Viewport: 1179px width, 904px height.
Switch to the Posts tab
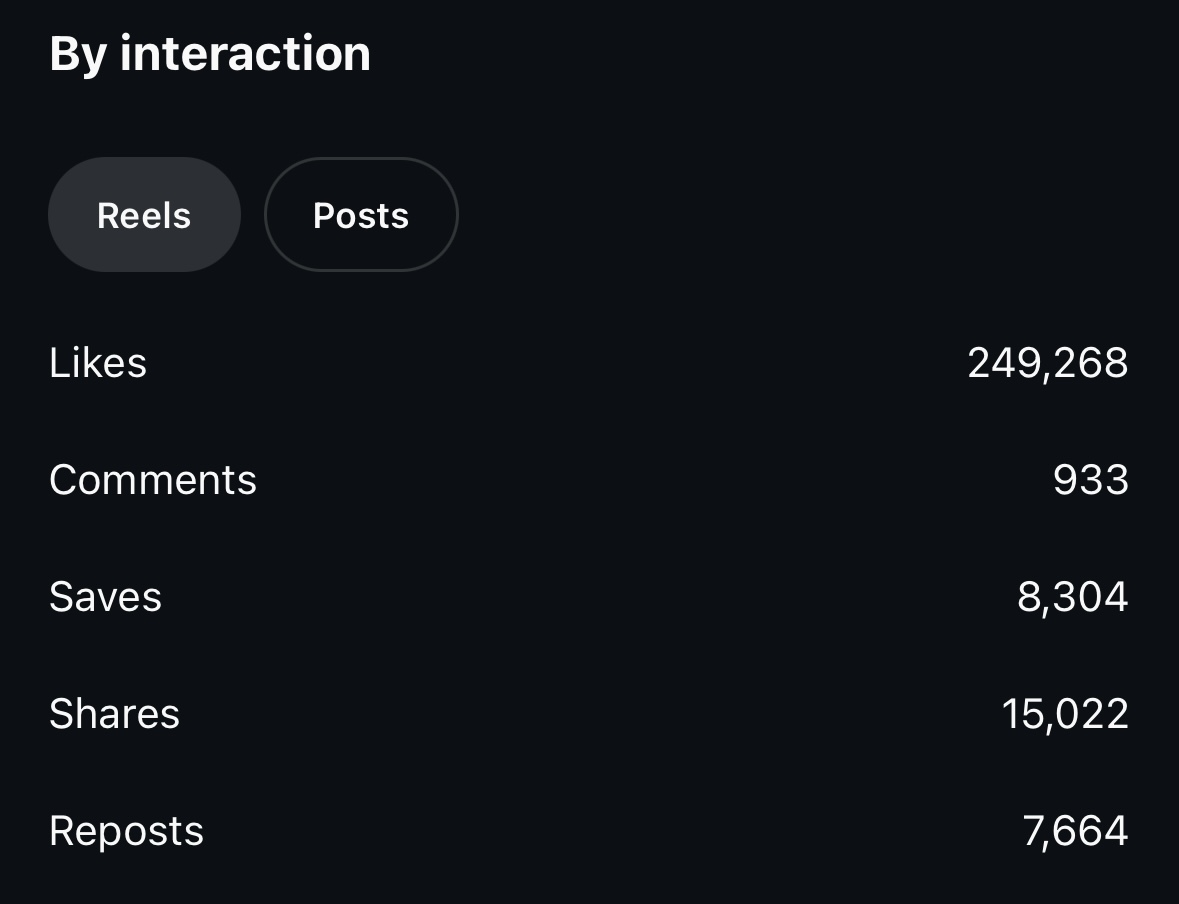[x=361, y=215]
